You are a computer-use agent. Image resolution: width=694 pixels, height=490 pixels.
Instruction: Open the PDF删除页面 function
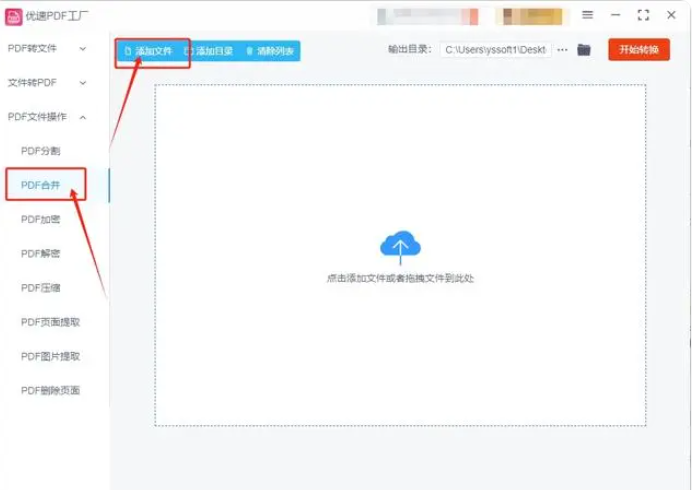tap(50, 390)
